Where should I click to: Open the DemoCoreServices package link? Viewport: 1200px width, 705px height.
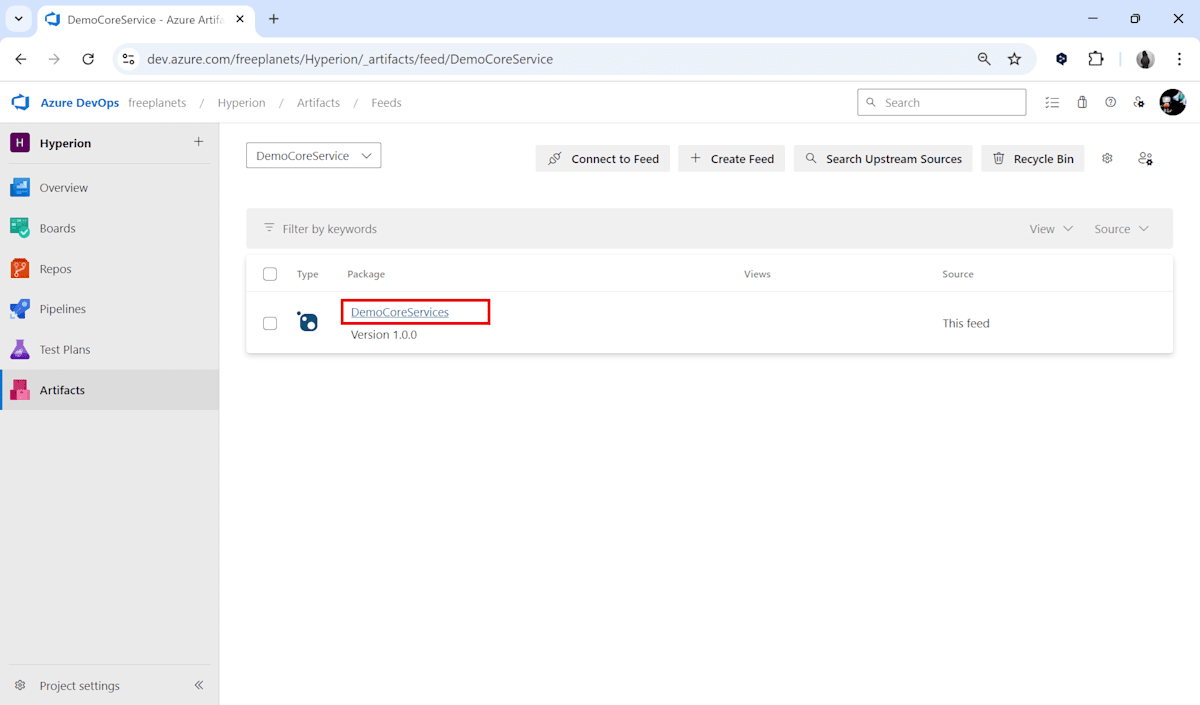click(x=400, y=312)
